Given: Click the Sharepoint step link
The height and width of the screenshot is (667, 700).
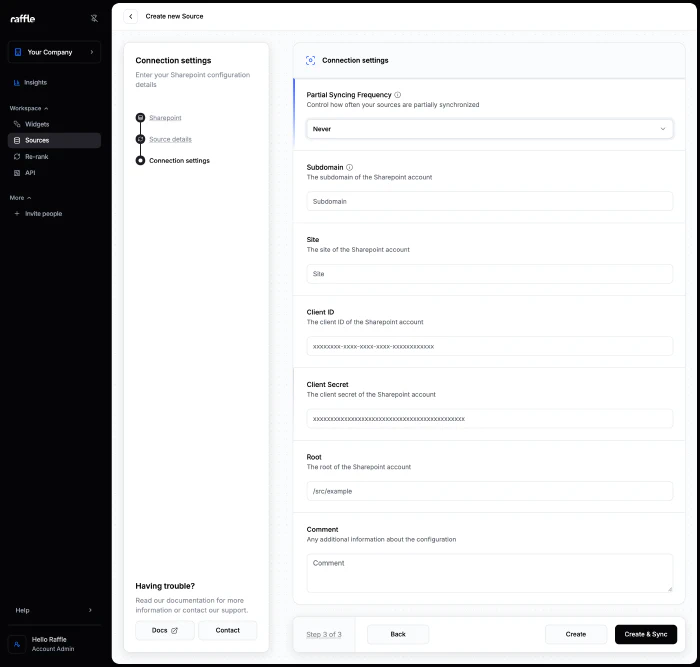Looking at the screenshot, I should (x=165, y=118).
